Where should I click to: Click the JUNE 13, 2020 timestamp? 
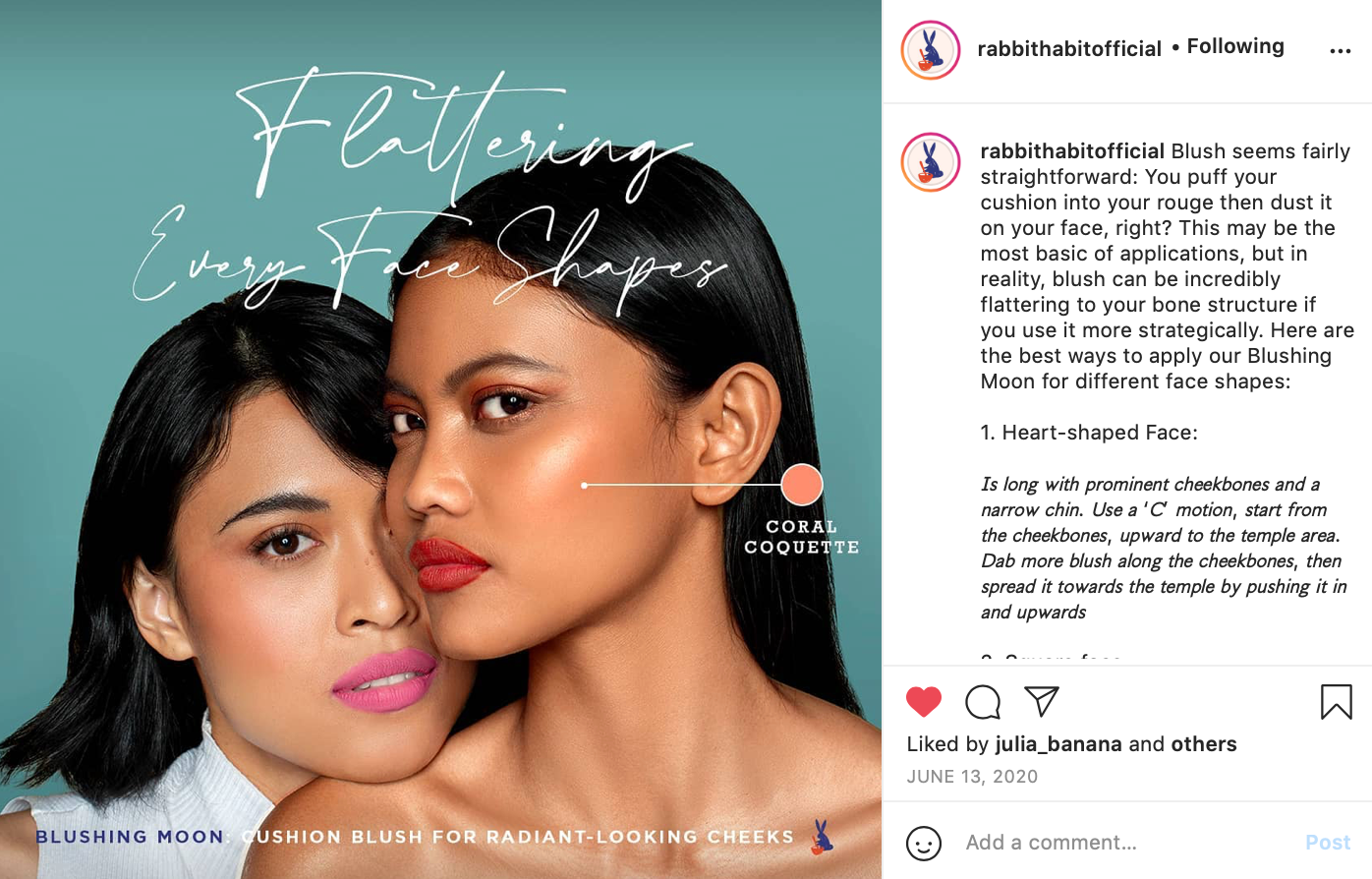[972, 777]
